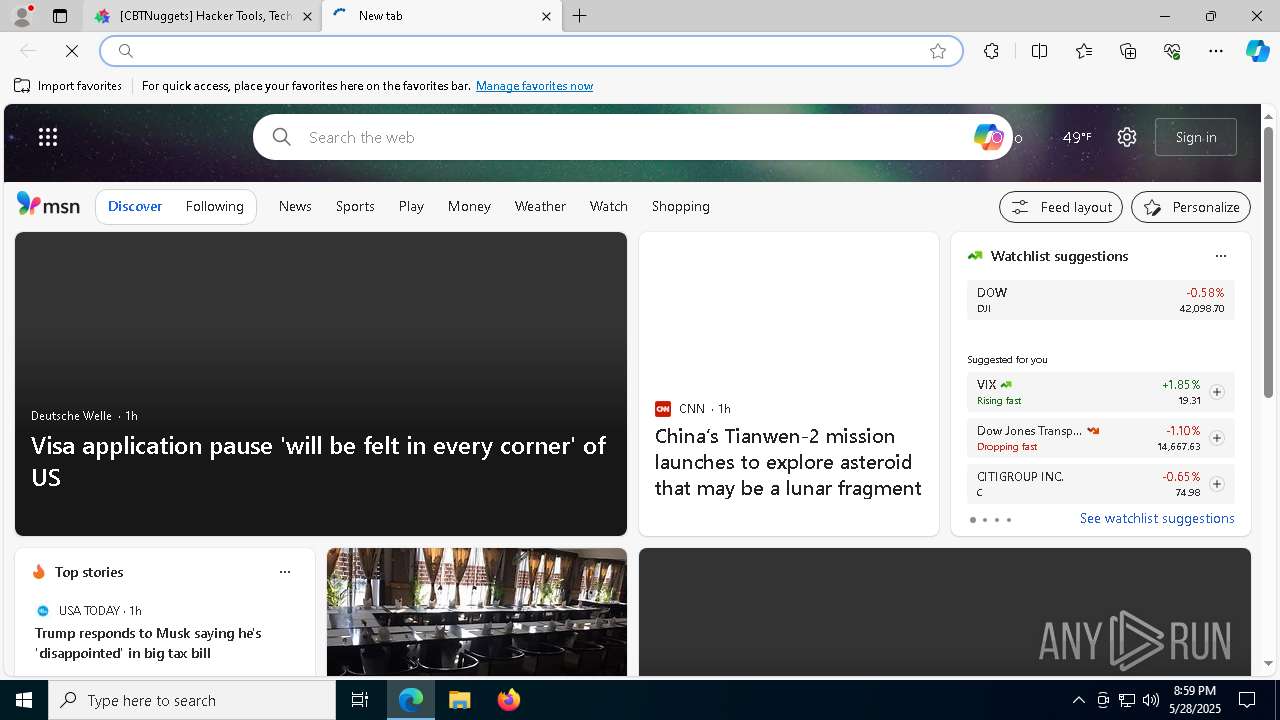Open the restaurant interior photo card

click(477, 612)
